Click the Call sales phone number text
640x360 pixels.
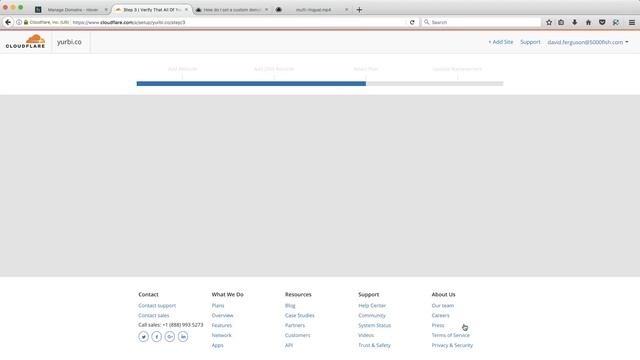(171, 325)
